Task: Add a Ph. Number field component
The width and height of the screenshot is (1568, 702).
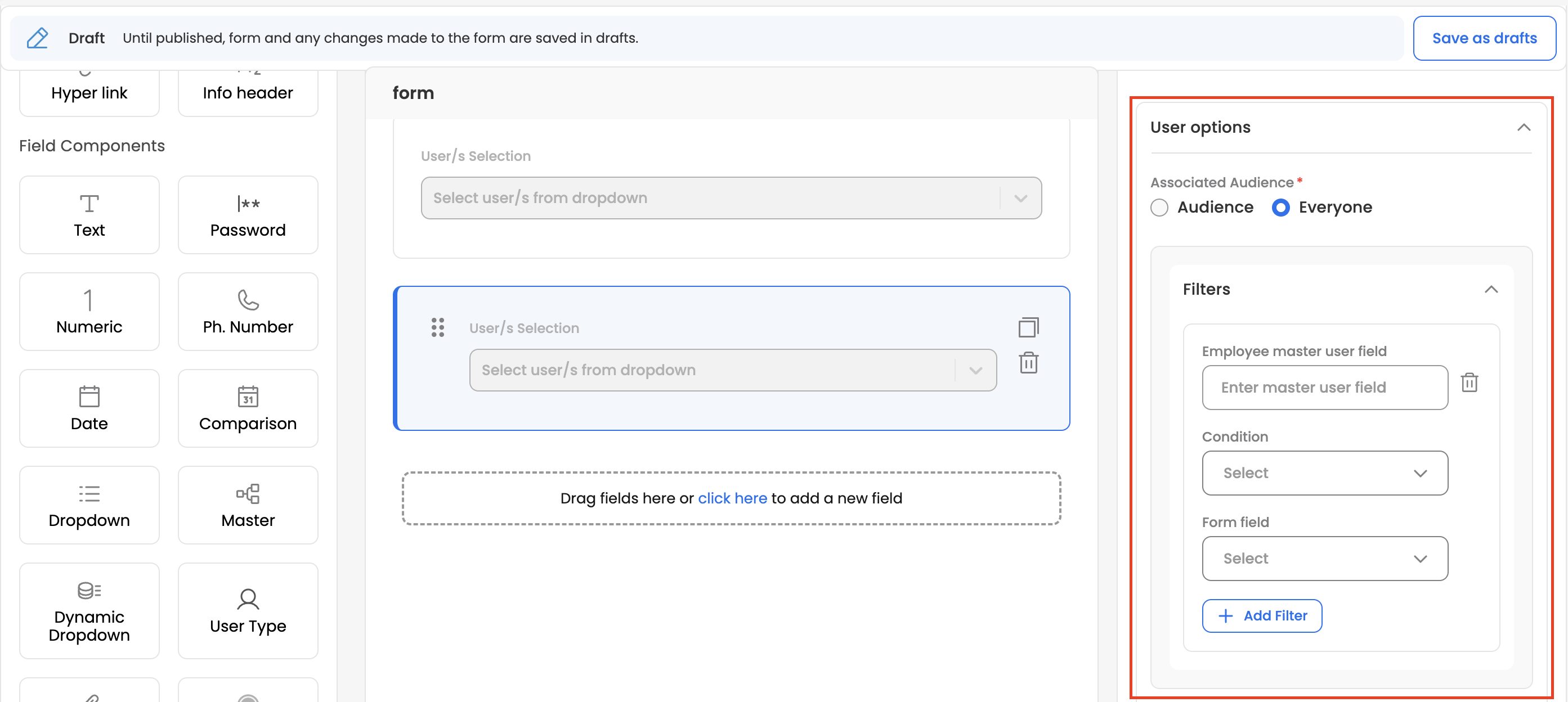Action: 248,312
